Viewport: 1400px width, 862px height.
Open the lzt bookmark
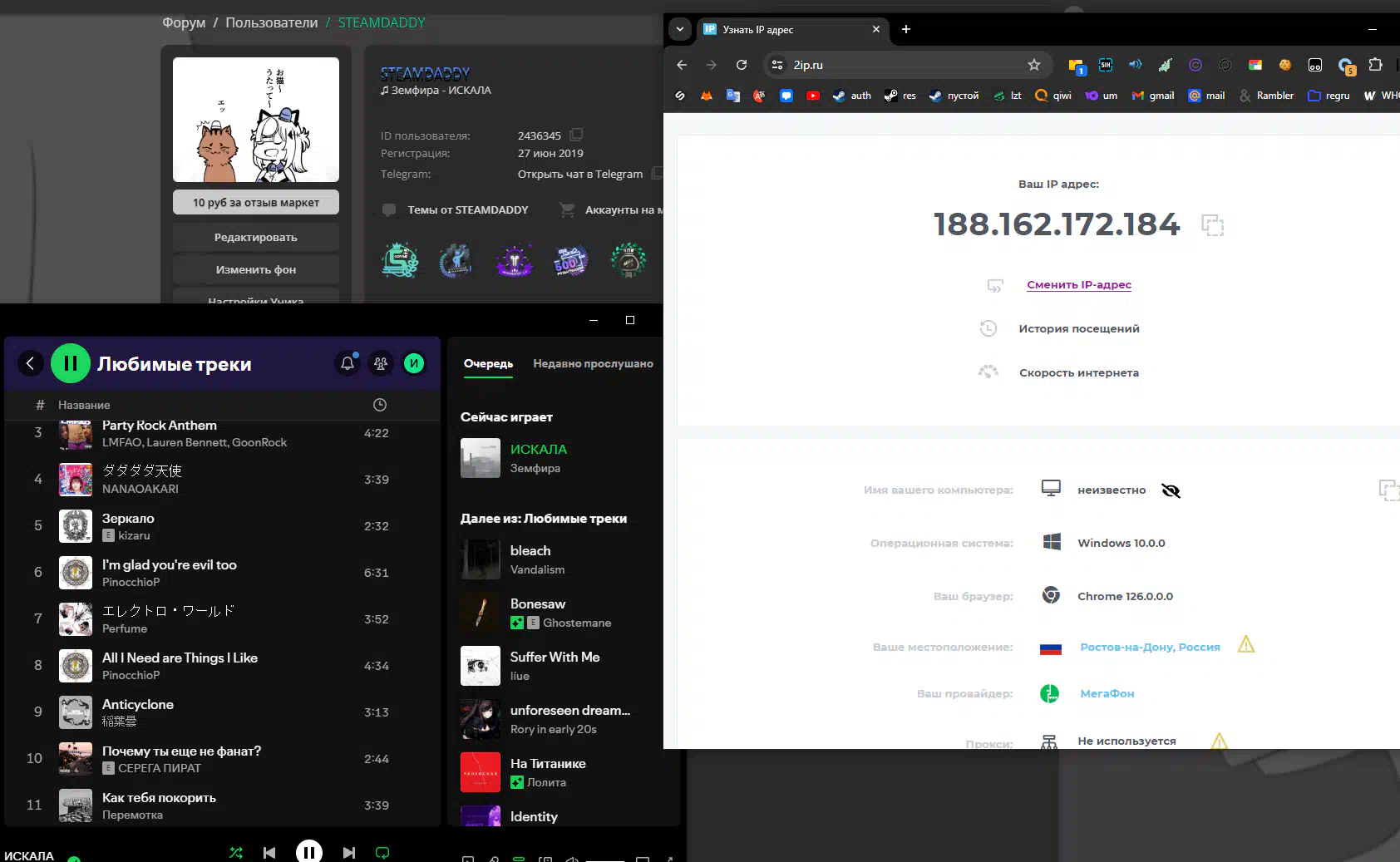1008,96
